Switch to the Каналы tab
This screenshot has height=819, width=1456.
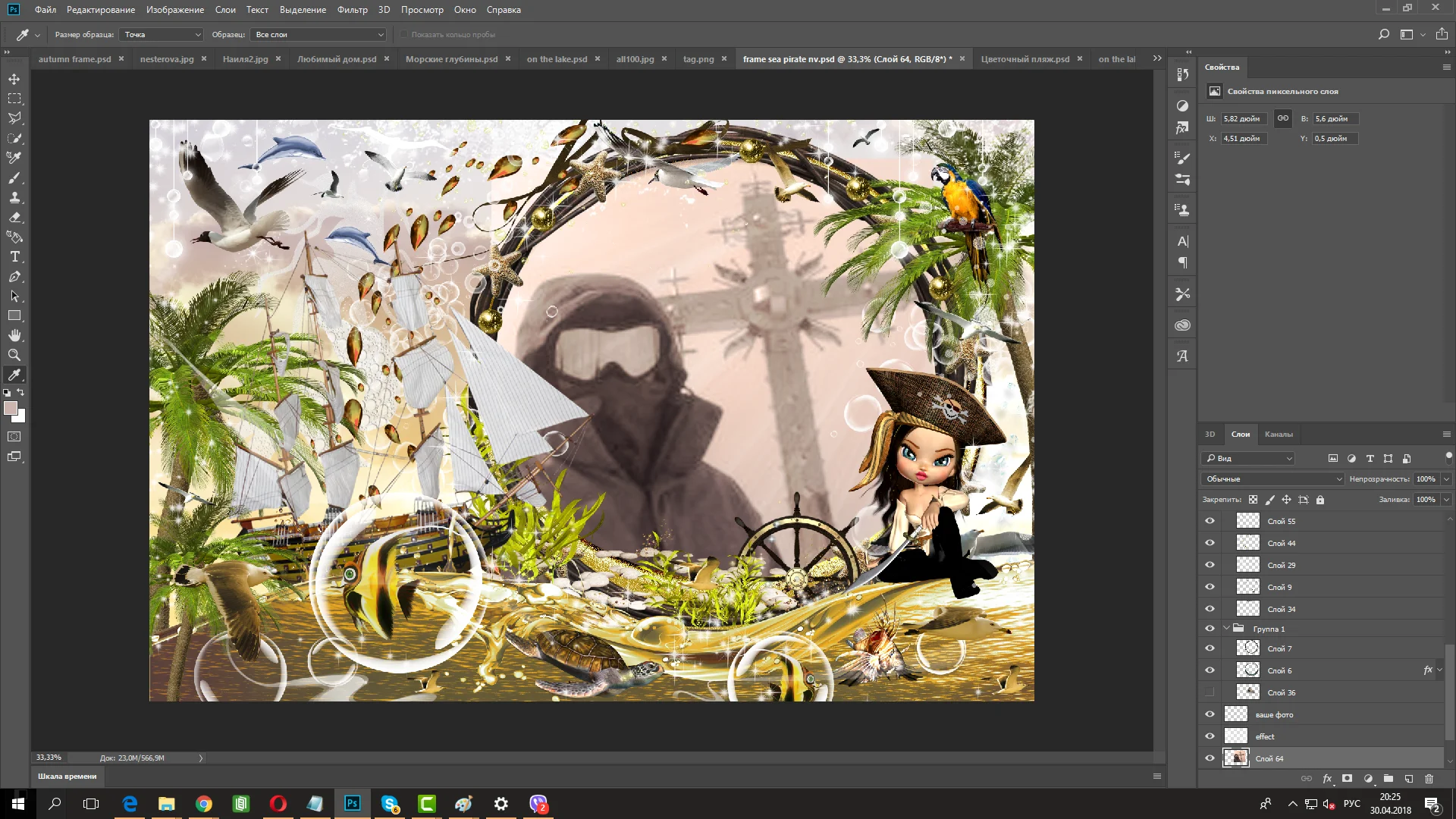pyautogui.click(x=1279, y=435)
